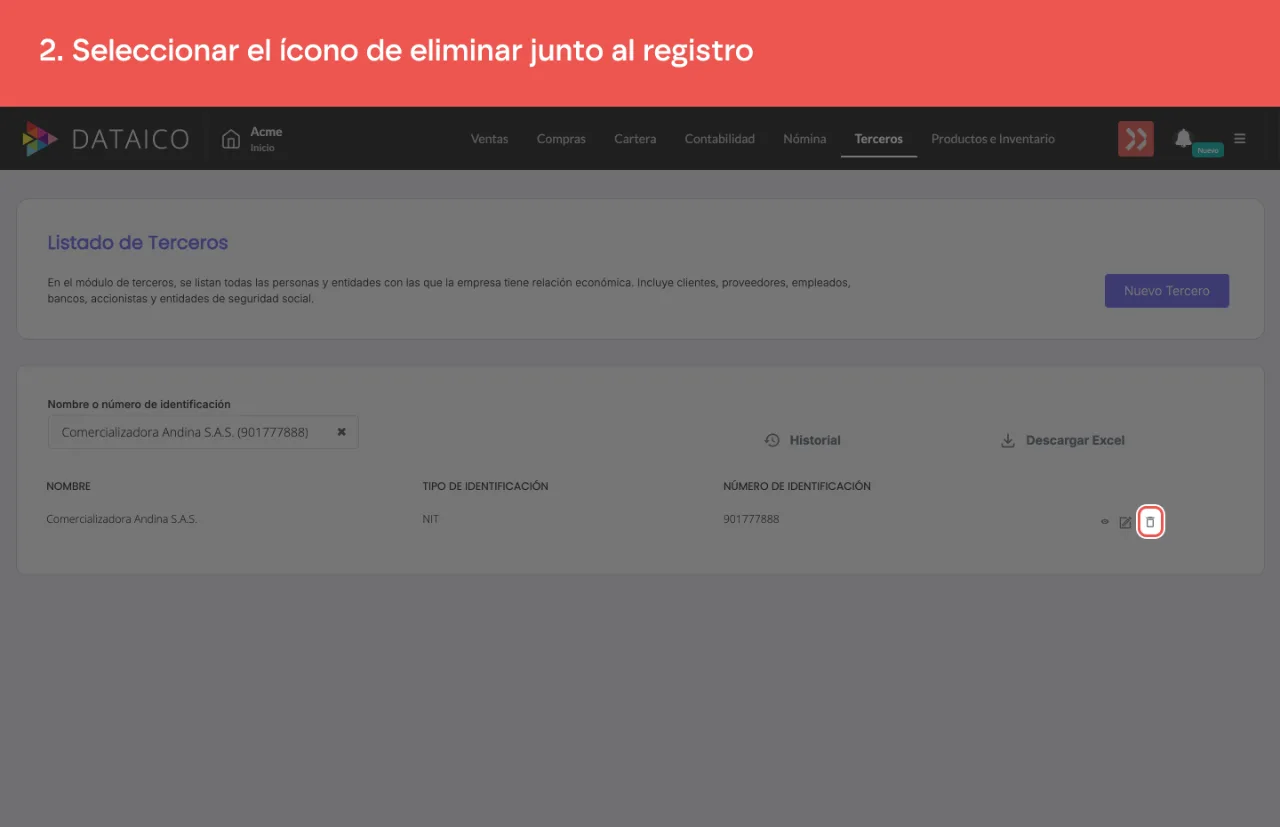Click the eye icon to view the record

coord(1105,522)
